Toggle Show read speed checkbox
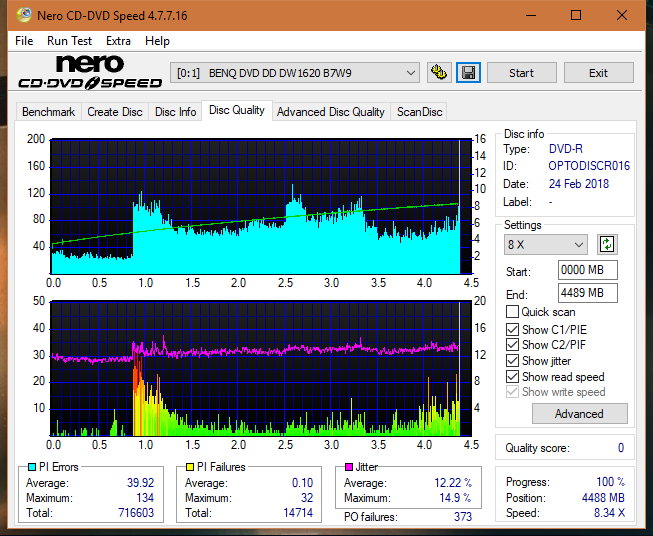653x536 pixels. click(512, 376)
